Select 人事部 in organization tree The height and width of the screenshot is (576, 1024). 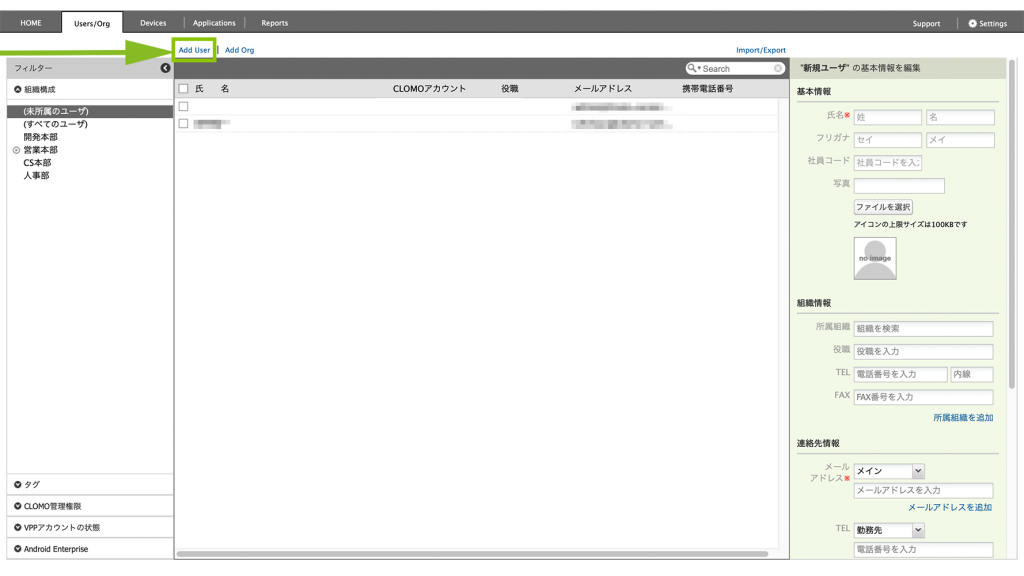click(37, 176)
